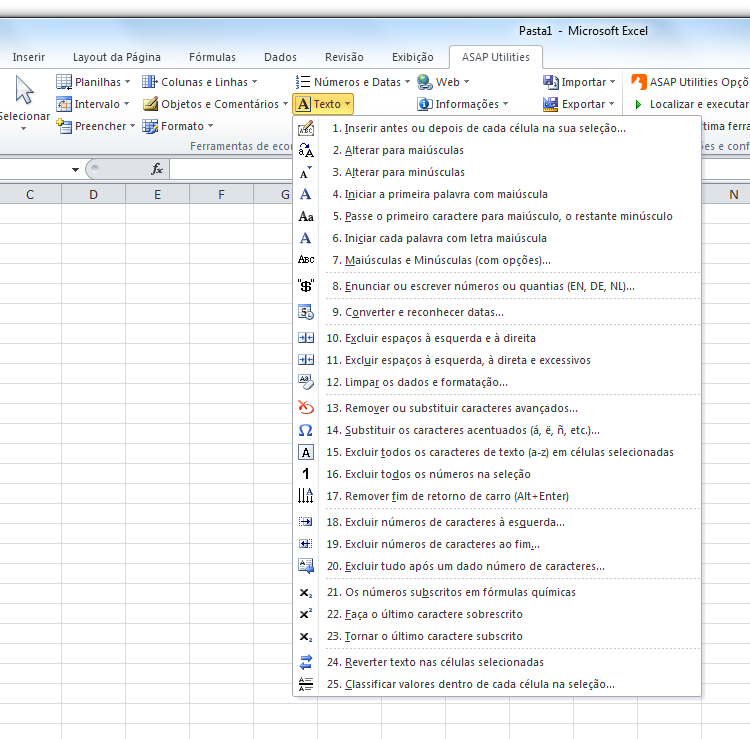This screenshot has width=750, height=739.
Task: Choose Limpar os dados e formatação
Action: click(497, 382)
